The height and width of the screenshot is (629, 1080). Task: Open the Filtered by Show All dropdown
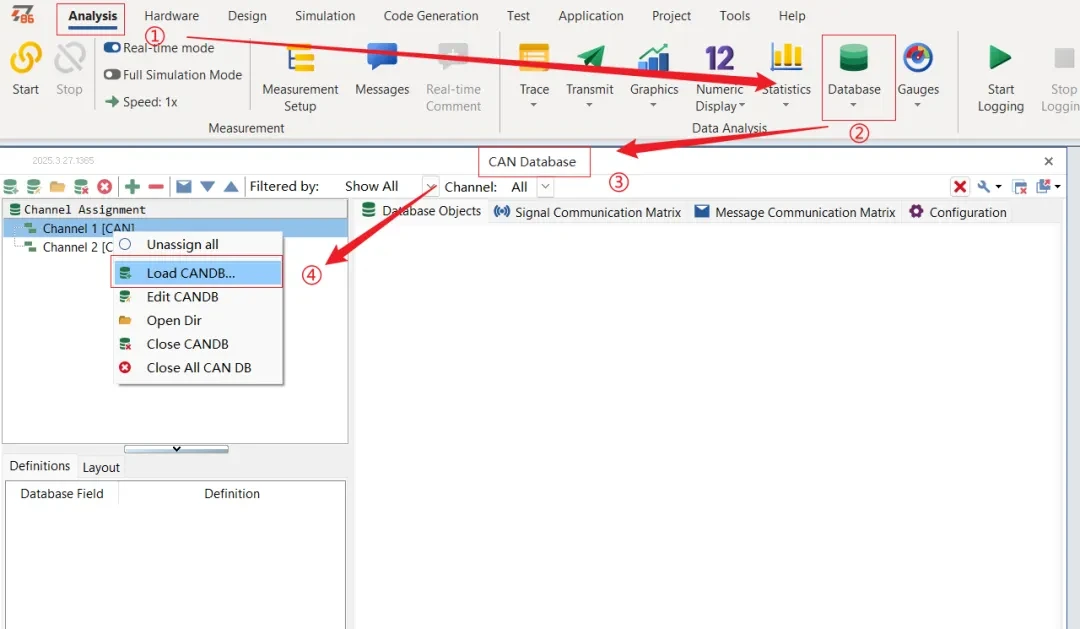tap(430, 187)
